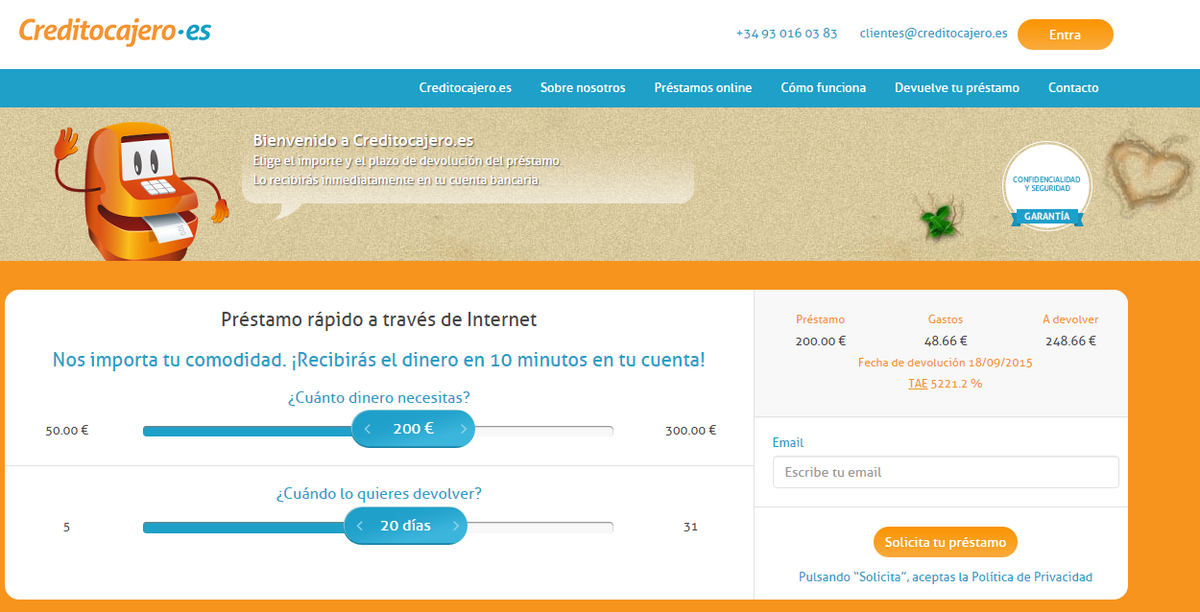Screen dimensions: 1200x612
Task: Click the clientes@creditocajero.es email link
Action: pyautogui.click(x=933, y=33)
